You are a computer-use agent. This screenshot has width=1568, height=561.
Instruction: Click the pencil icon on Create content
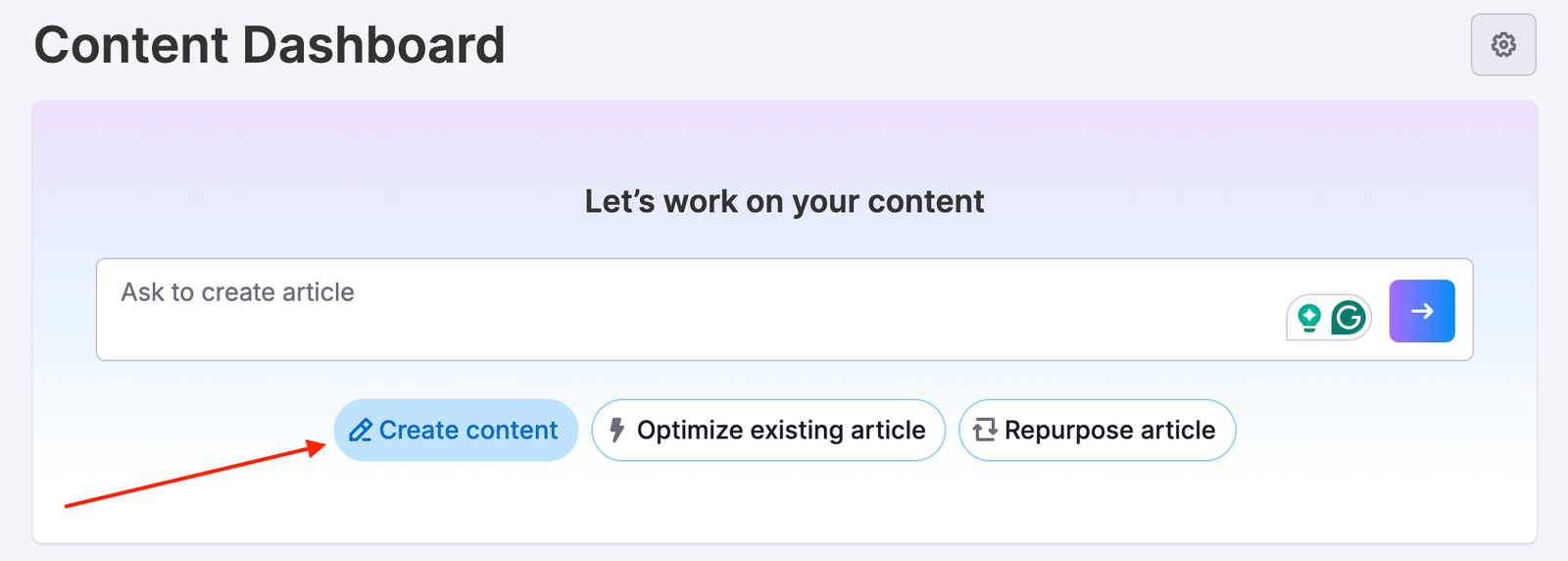tap(360, 431)
